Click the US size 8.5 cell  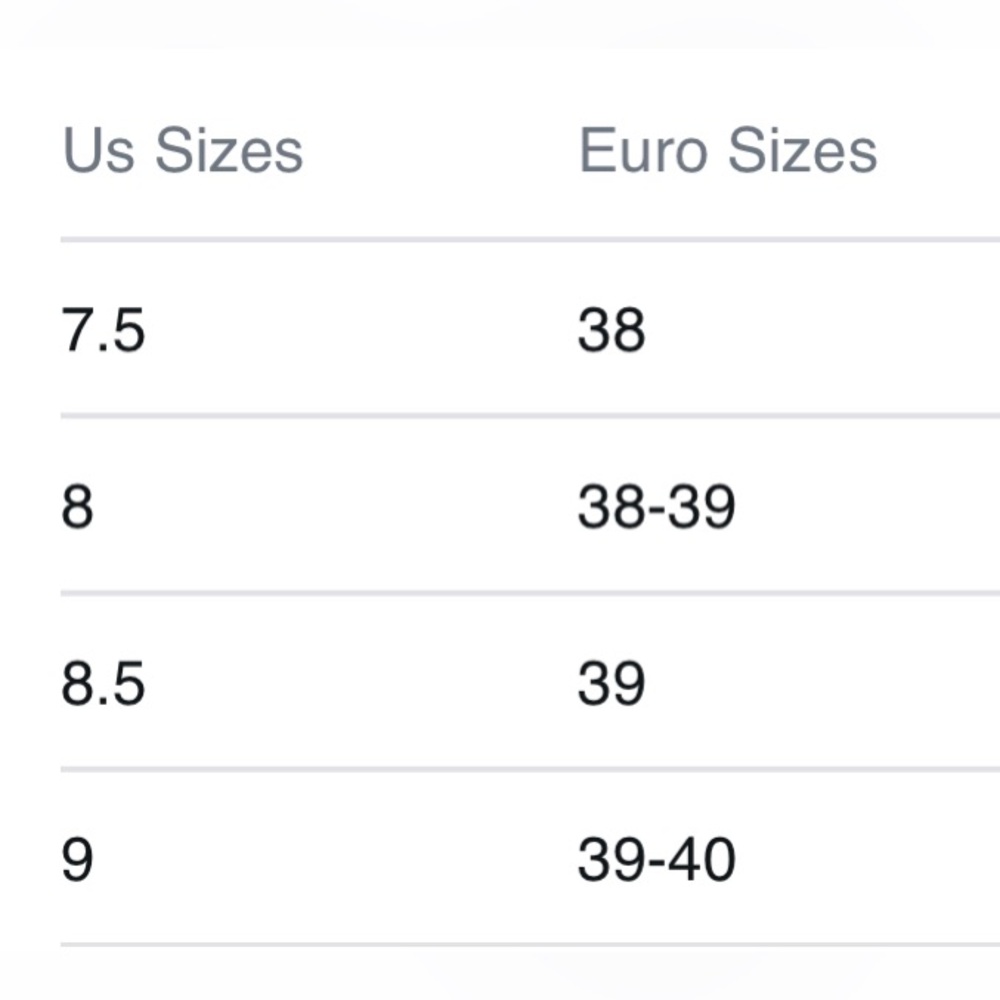pos(103,684)
